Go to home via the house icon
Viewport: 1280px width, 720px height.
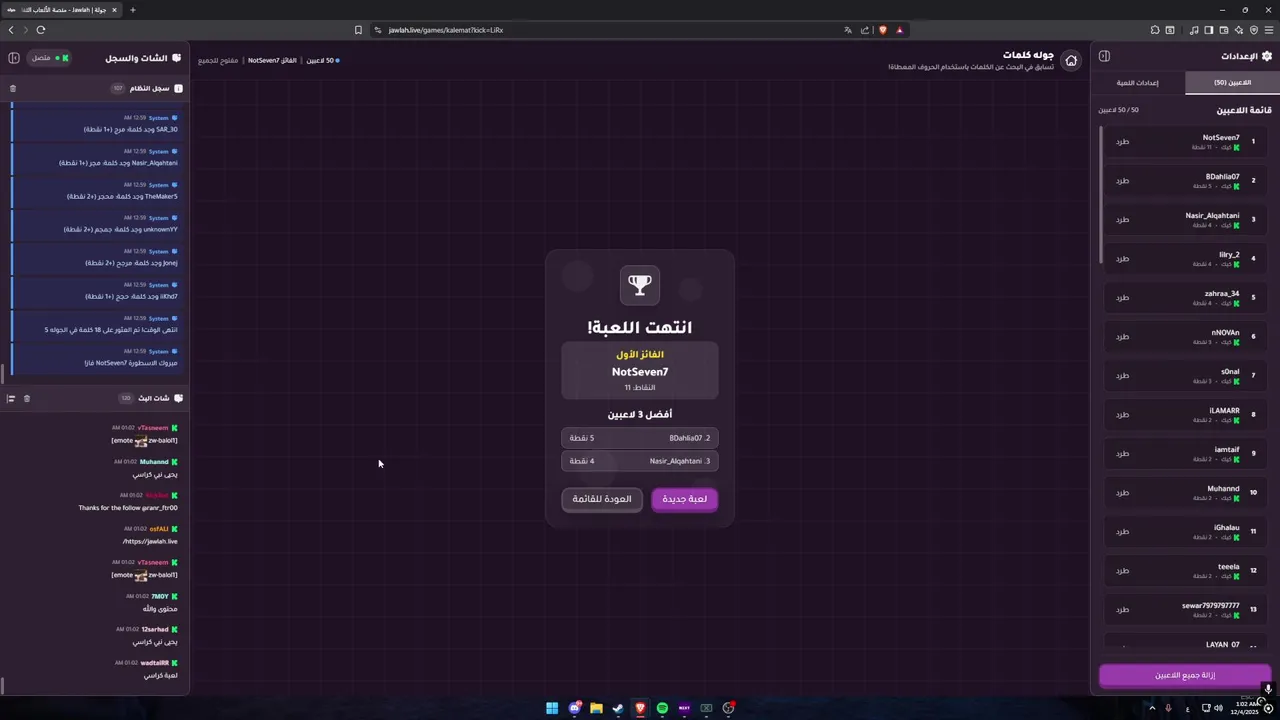click(x=1071, y=60)
